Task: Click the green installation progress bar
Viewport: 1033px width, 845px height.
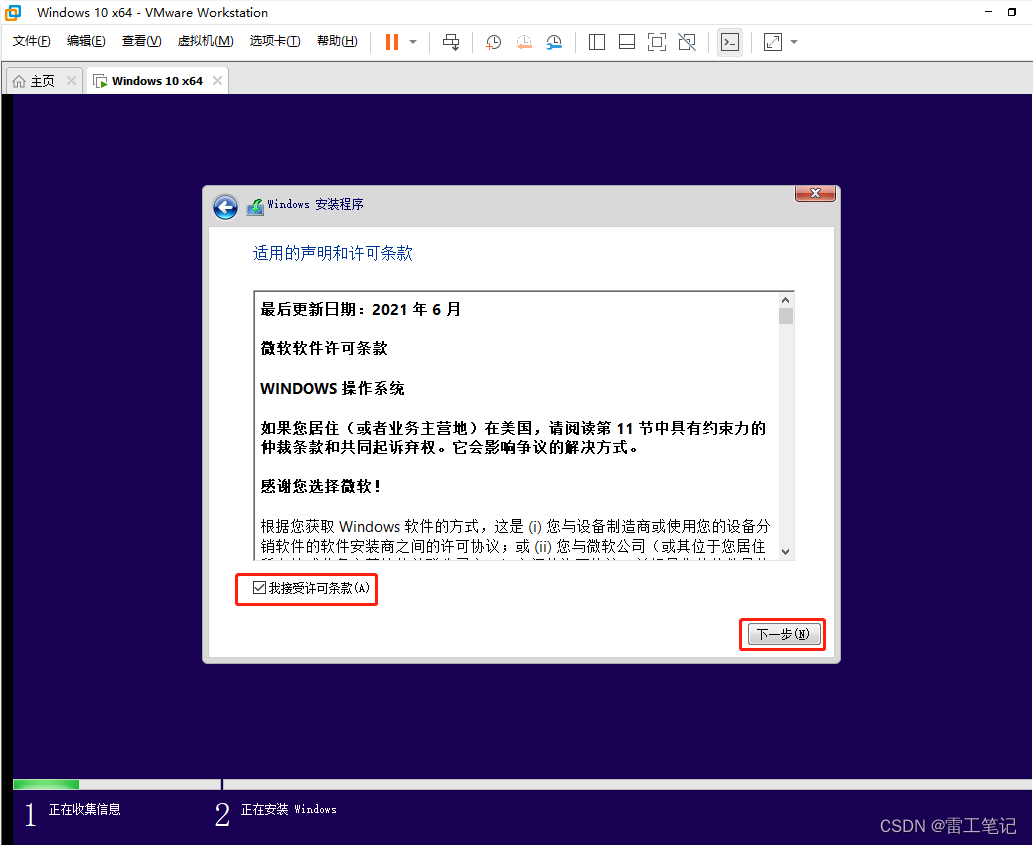Action: click(x=46, y=784)
